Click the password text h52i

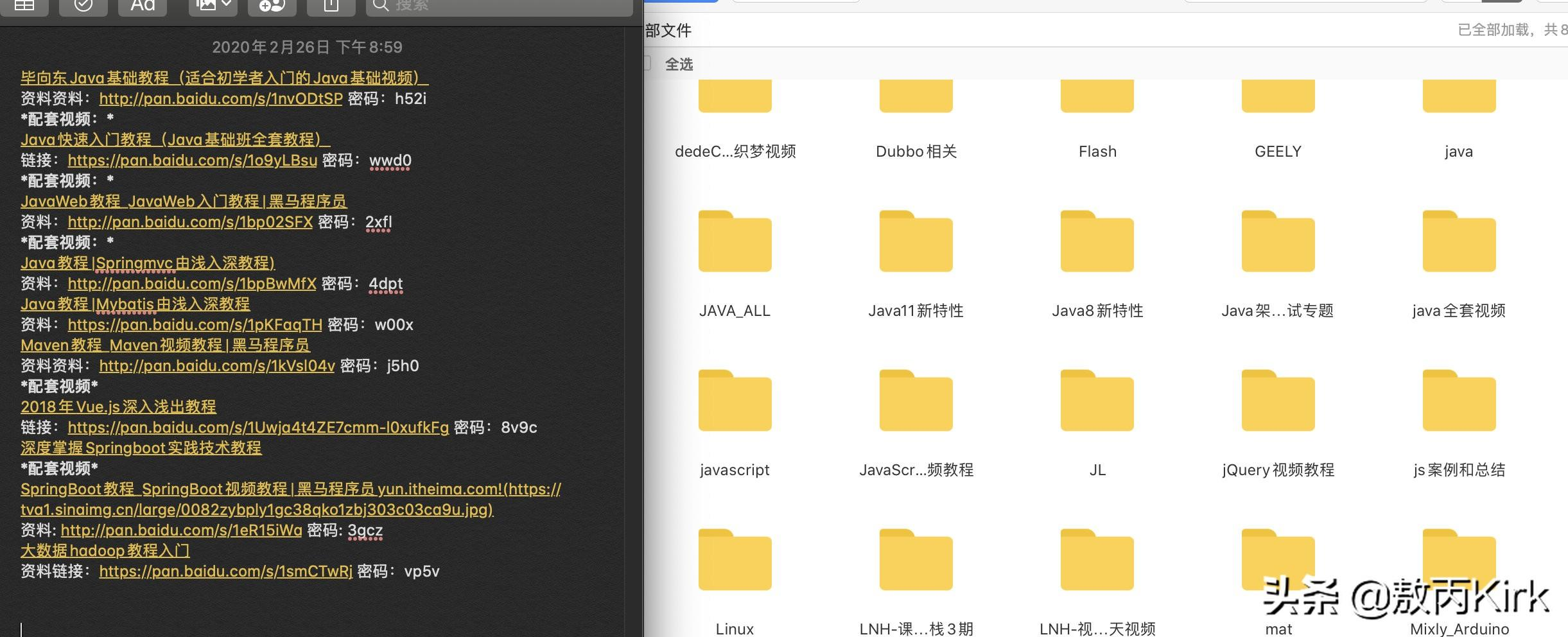[x=410, y=99]
